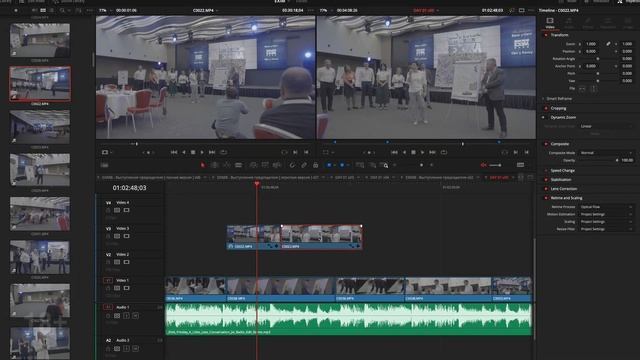Toggle the Composite section enable dot

click(x=546, y=144)
